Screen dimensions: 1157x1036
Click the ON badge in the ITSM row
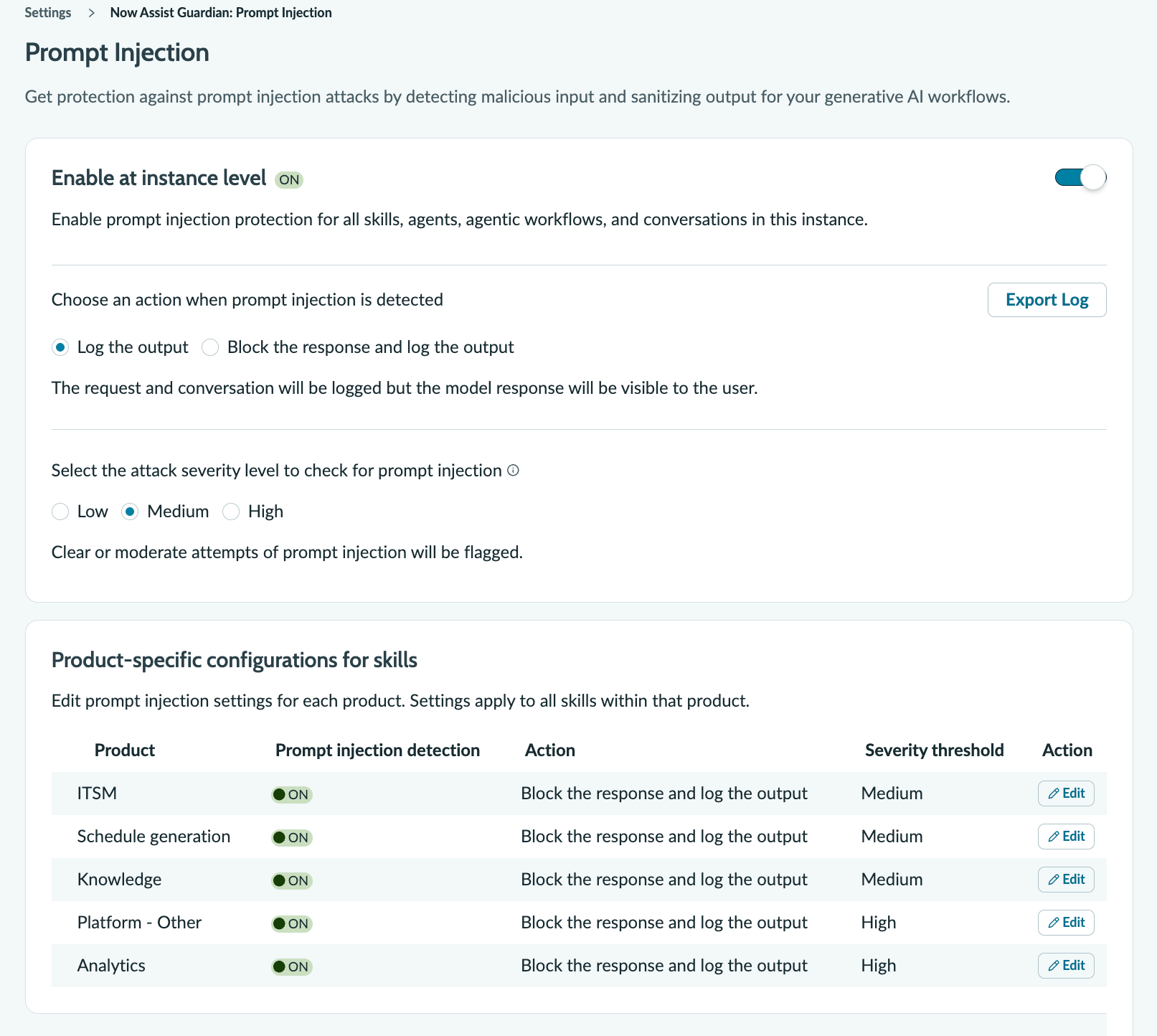coord(292,794)
